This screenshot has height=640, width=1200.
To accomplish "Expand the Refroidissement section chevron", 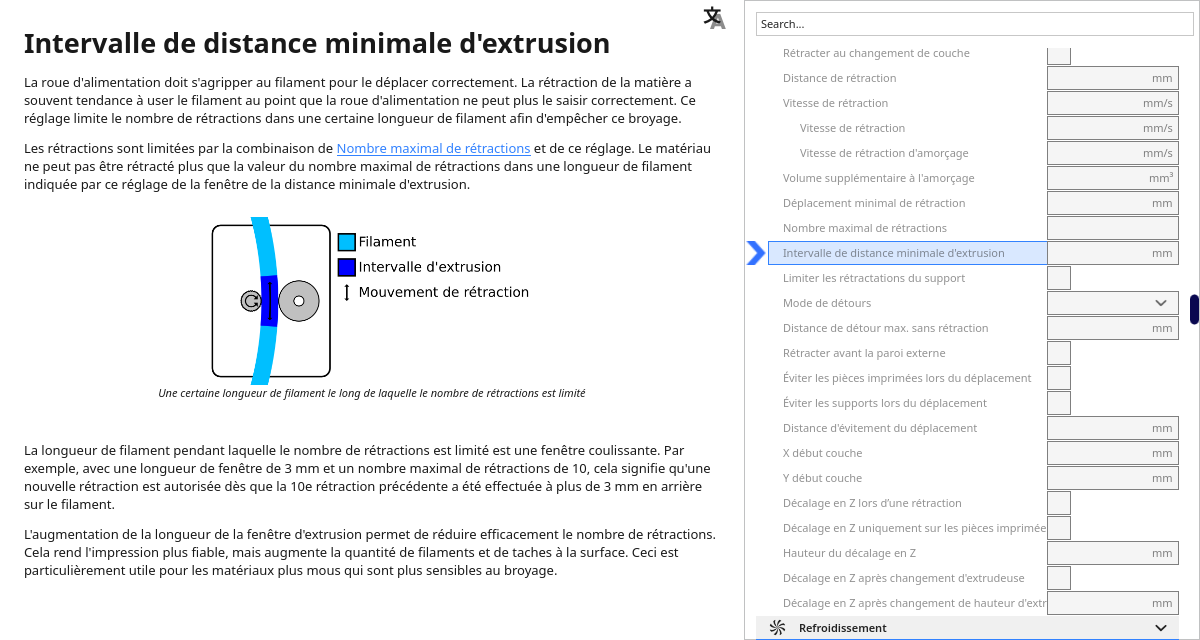I will pos(1161,628).
